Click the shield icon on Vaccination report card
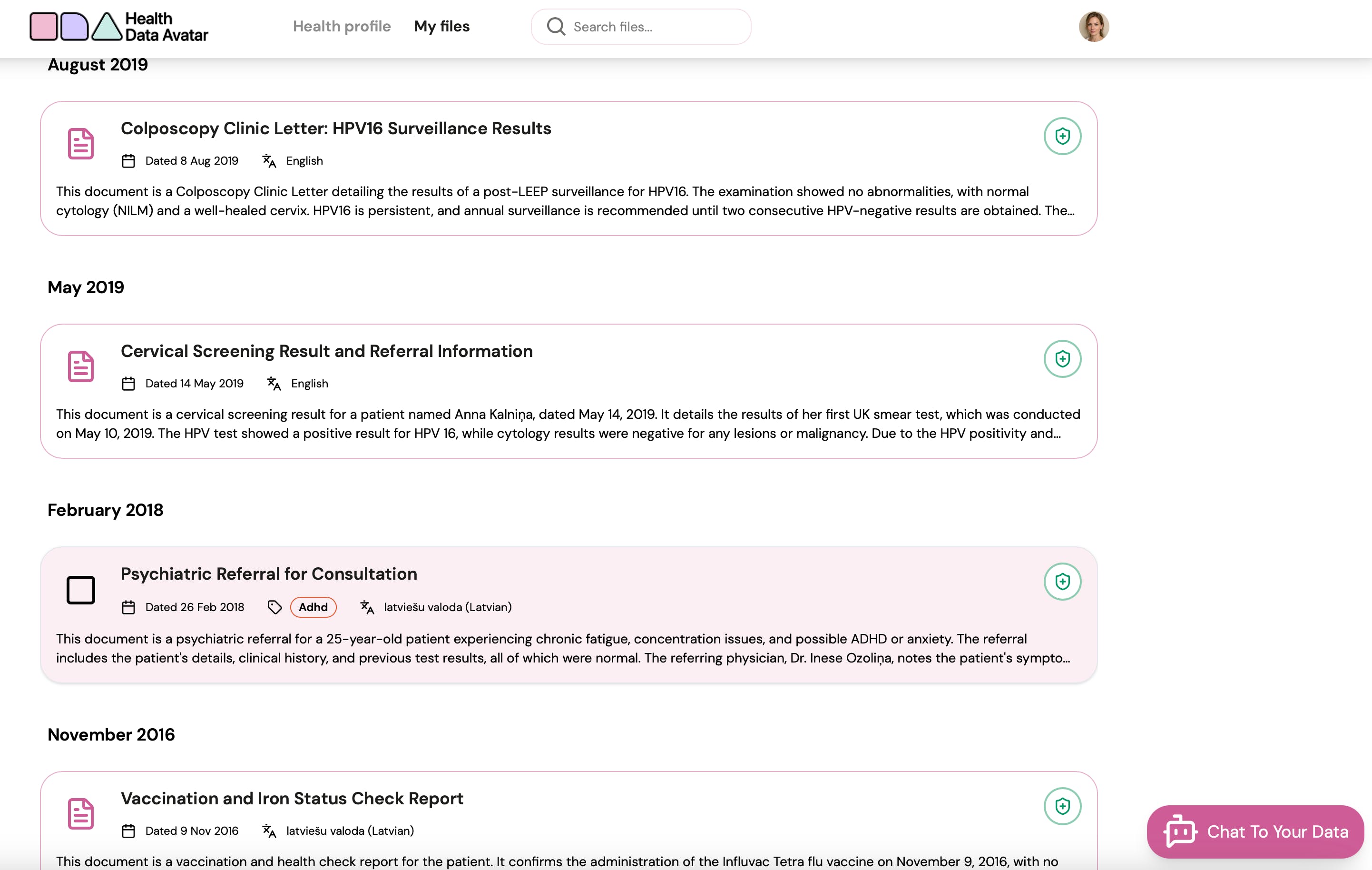The height and width of the screenshot is (870, 1372). (x=1062, y=806)
